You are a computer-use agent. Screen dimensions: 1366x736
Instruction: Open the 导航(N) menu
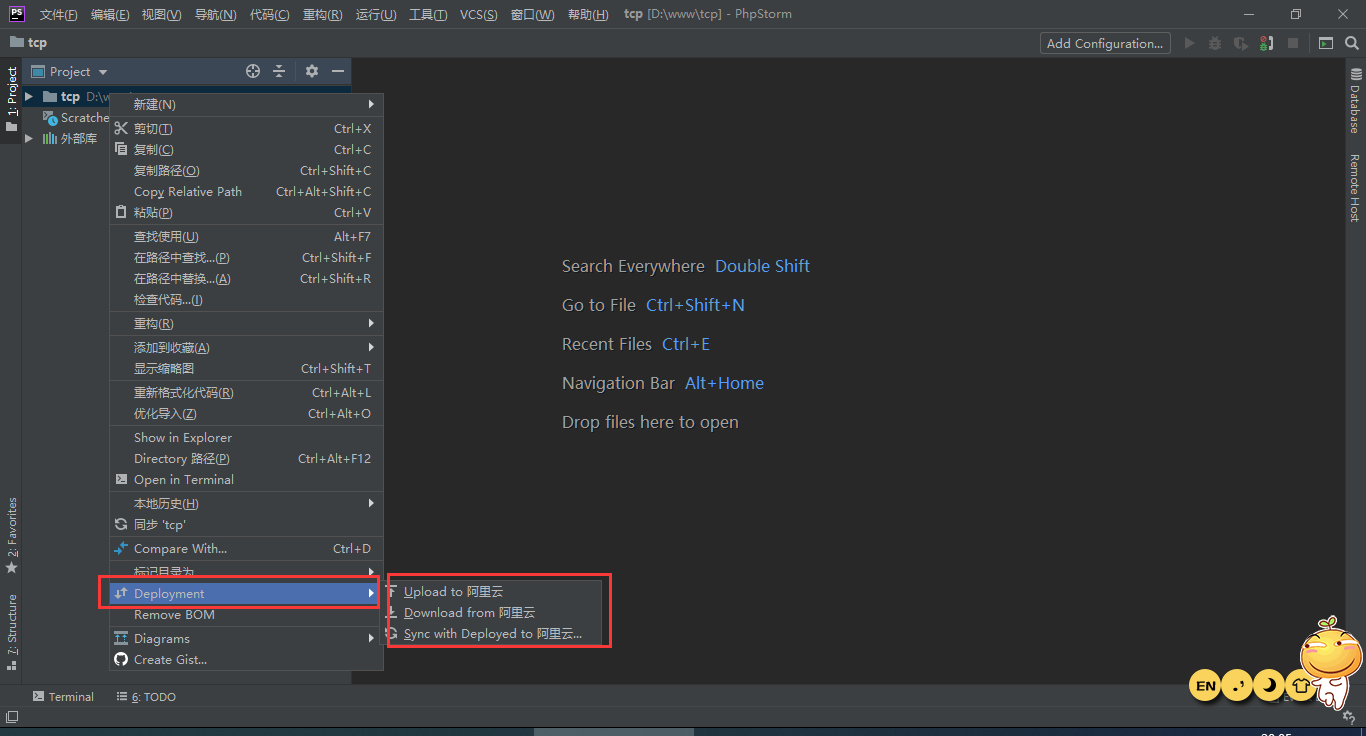point(215,14)
